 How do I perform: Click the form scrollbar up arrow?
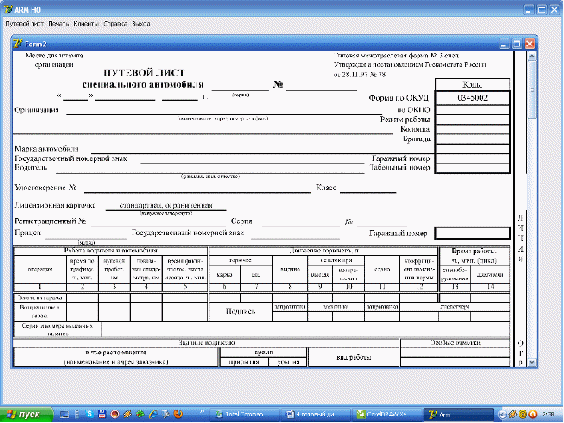(x=532, y=56)
